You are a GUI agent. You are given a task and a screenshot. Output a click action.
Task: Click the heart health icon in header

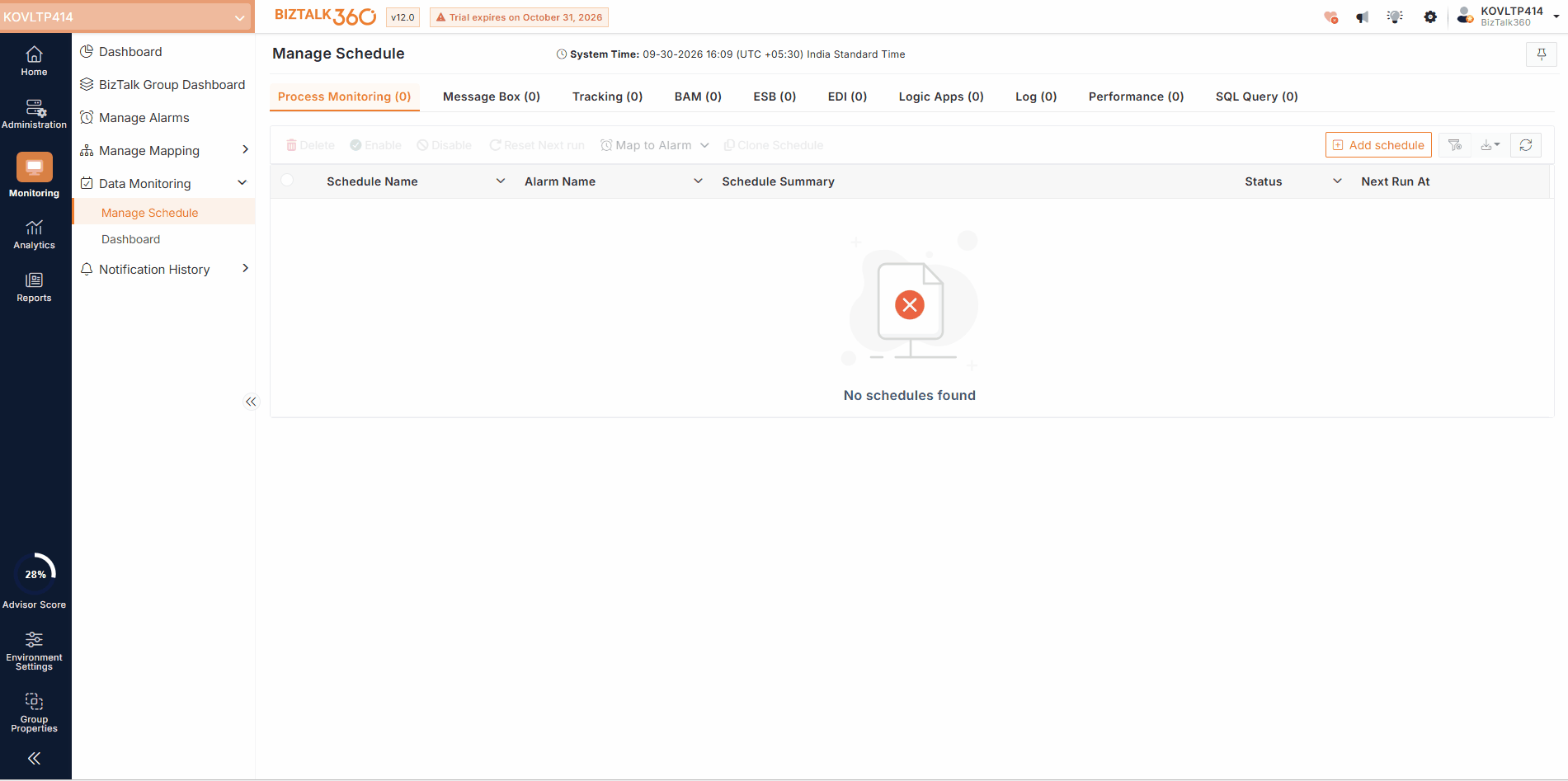[x=1330, y=17]
